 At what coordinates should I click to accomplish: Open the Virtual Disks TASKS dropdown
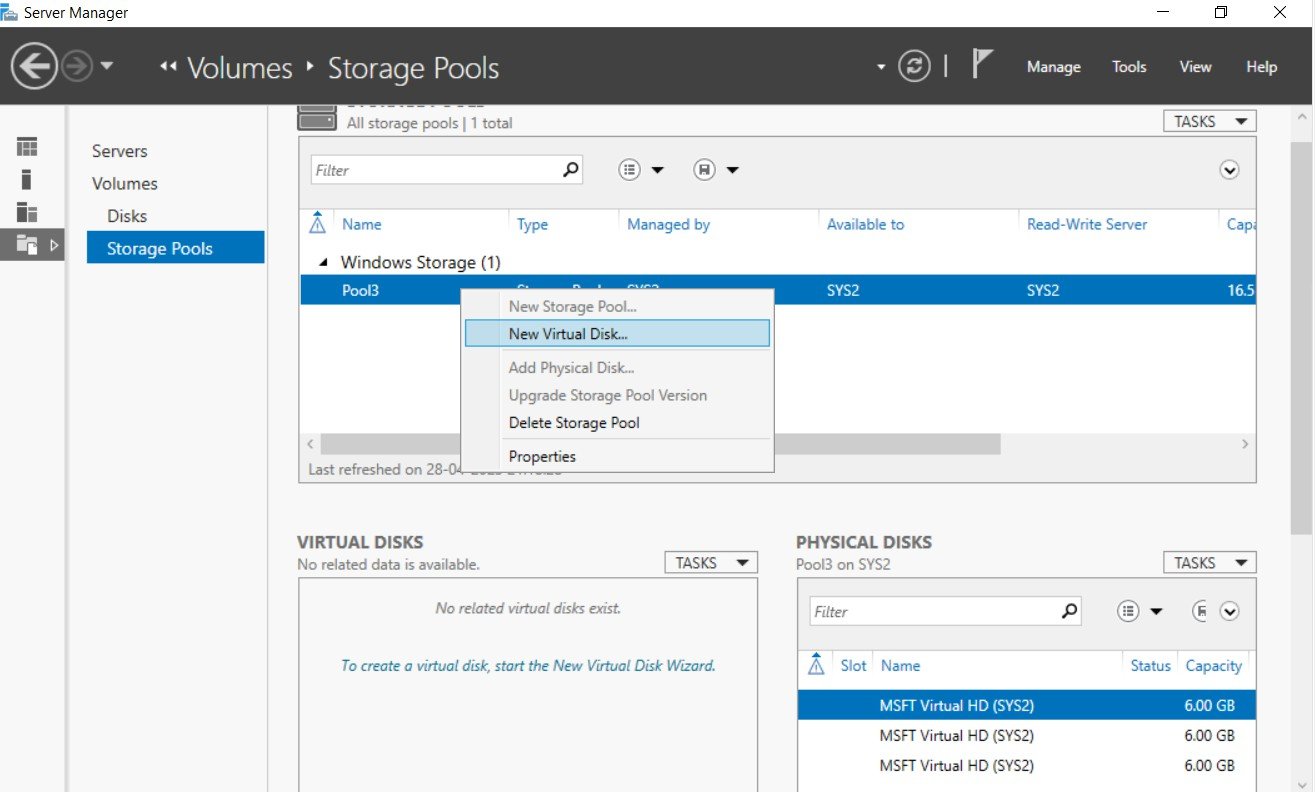coord(711,563)
